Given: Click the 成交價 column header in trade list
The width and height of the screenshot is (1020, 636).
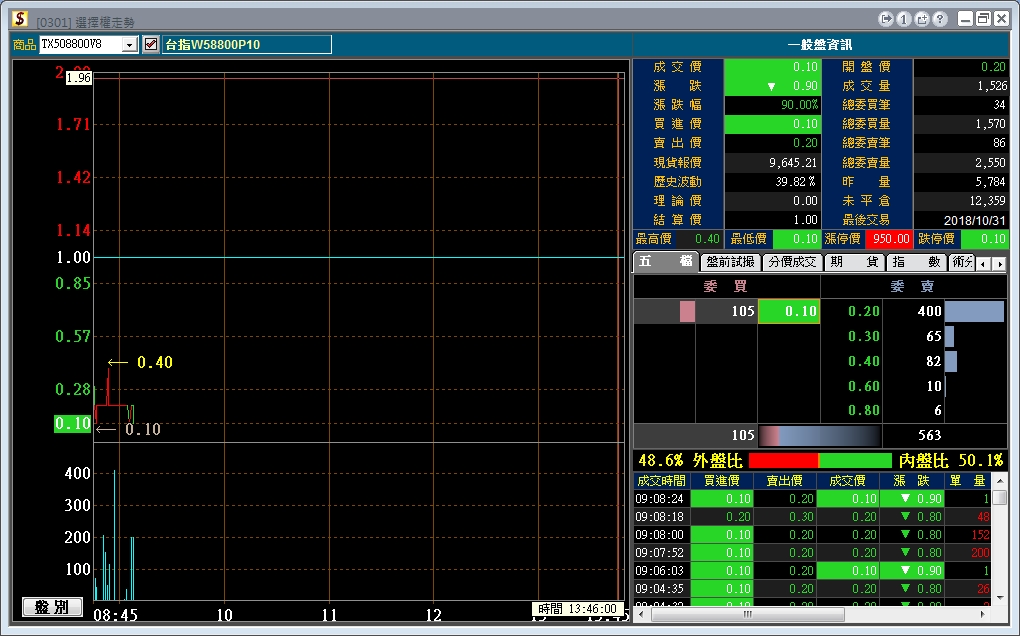Looking at the screenshot, I should point(847,481).
